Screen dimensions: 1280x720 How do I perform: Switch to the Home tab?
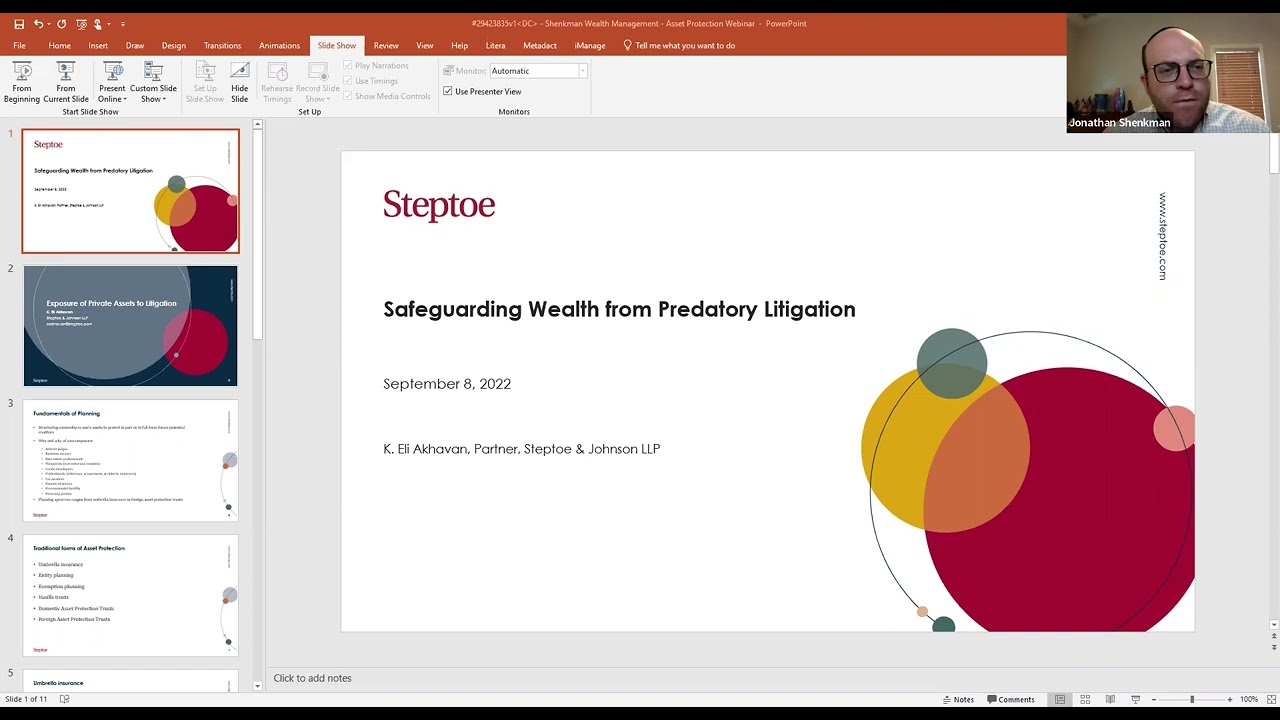coord(60,45)
